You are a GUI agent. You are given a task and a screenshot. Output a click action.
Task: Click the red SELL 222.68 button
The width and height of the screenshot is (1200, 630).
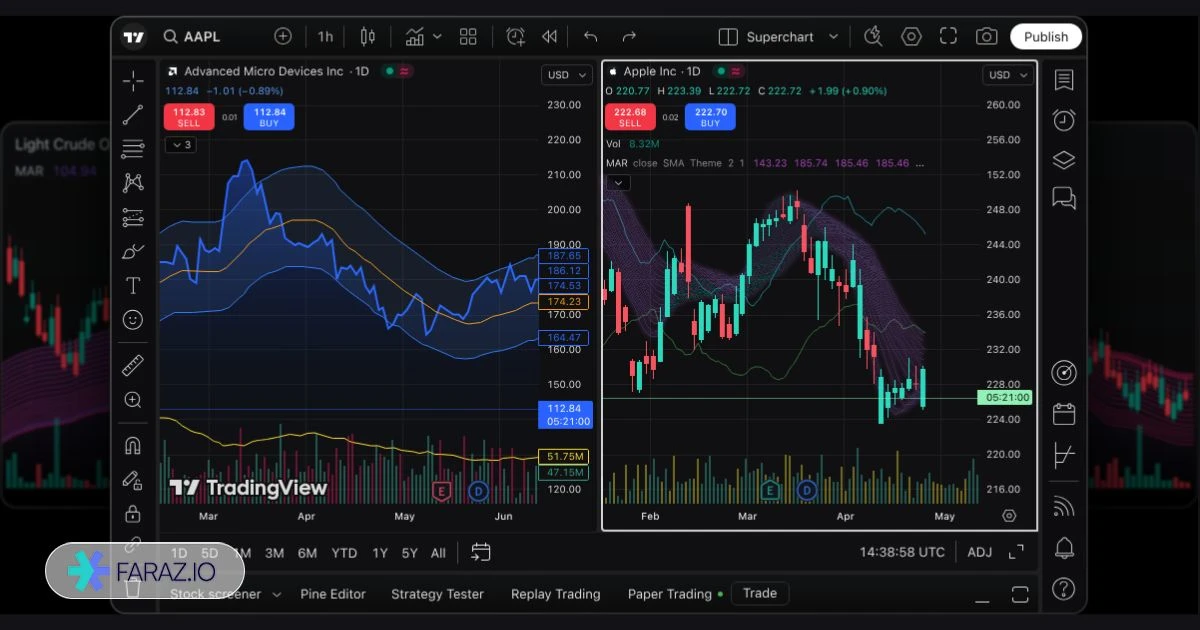(x=630, y=117)
